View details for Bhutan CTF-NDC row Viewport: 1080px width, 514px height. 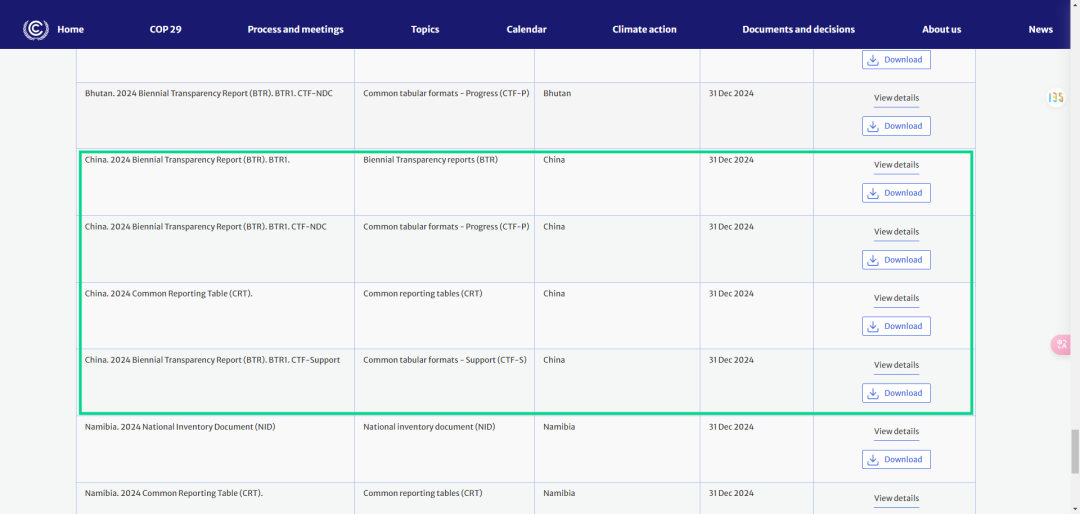(896, 98)
